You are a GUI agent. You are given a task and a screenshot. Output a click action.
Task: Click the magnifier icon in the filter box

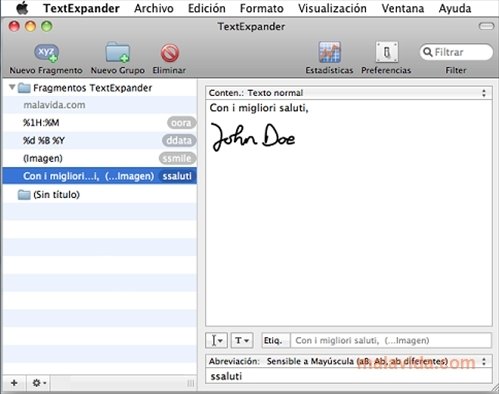click(427, 52)
